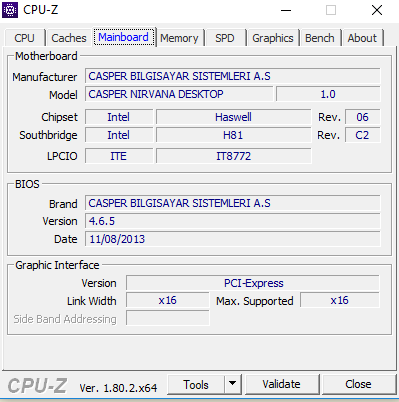Click the model revision 1.0 field
The image size is (399, 402).
point(328,94)
